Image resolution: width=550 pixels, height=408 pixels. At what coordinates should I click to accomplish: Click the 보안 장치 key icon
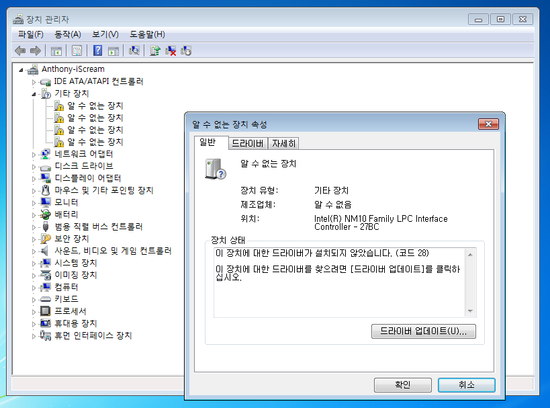(46, 239)
